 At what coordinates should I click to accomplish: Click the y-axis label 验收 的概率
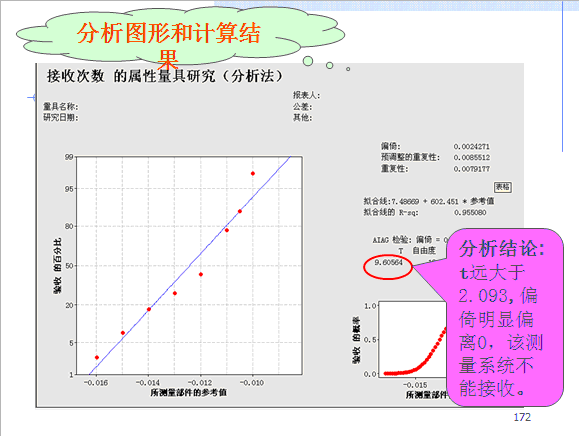pos(356,340)
